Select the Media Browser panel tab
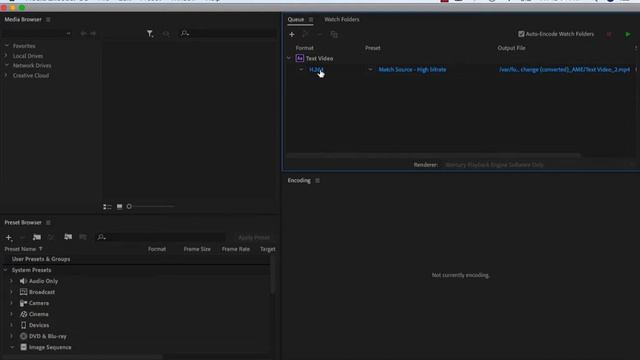The image size is (640, 360). pyautogui.click(x=23, y=20)
